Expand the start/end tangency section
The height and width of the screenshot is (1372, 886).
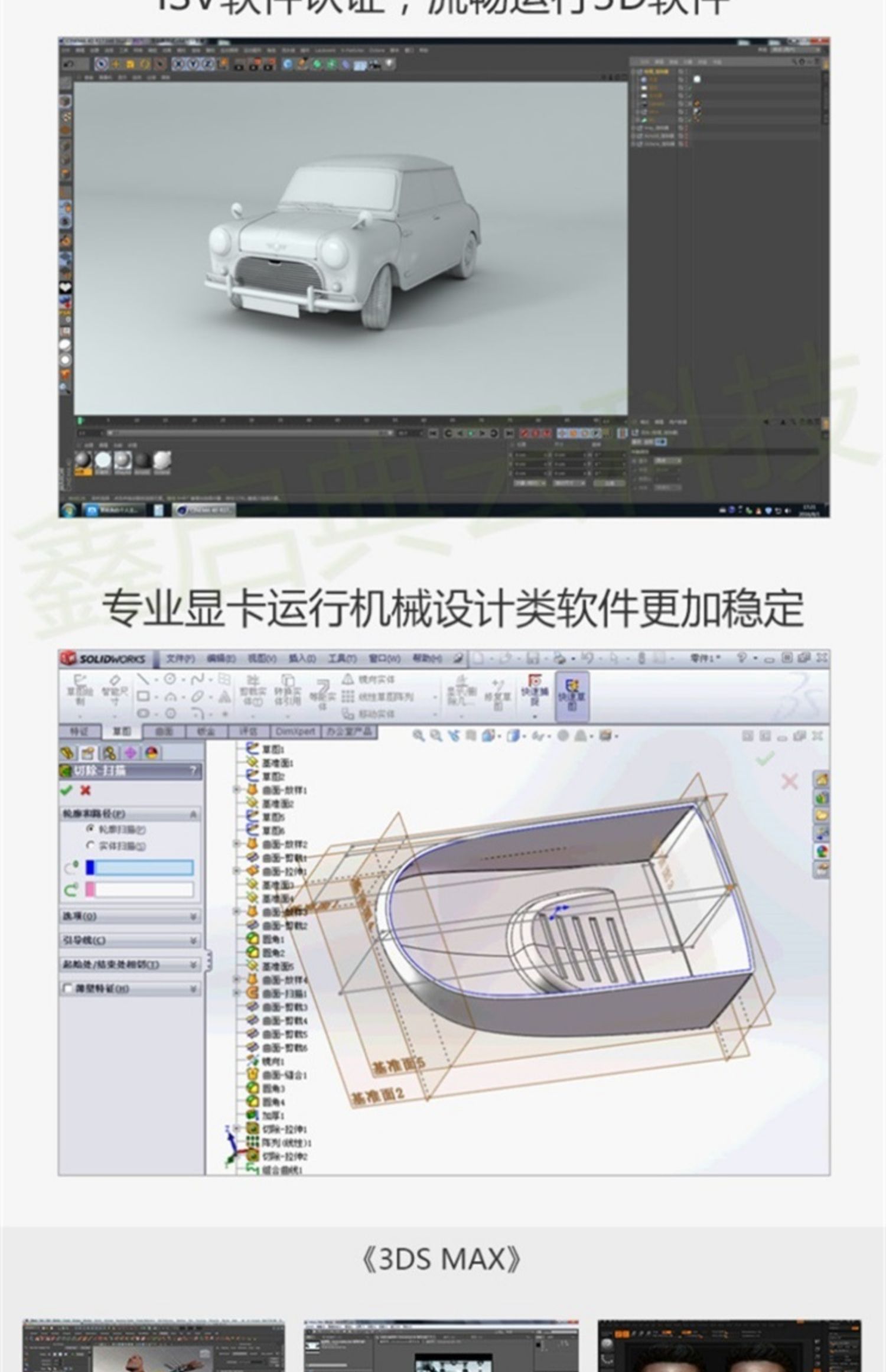click(x=130, y=965)
